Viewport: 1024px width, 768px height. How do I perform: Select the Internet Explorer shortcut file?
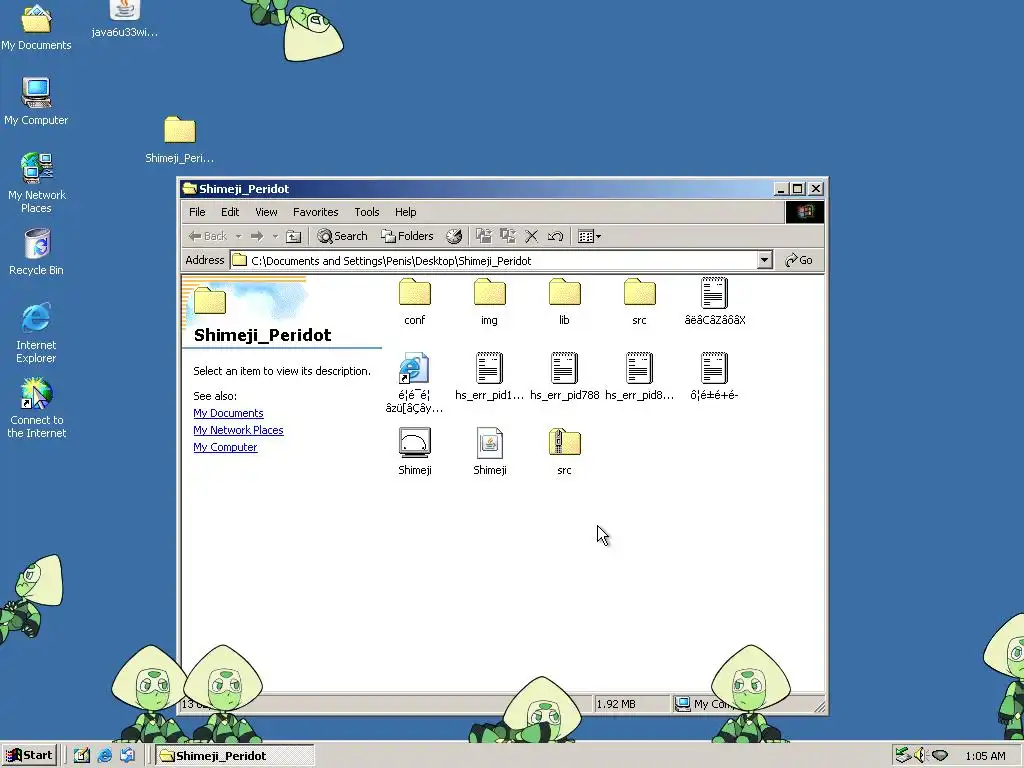(x=415, y=383)
